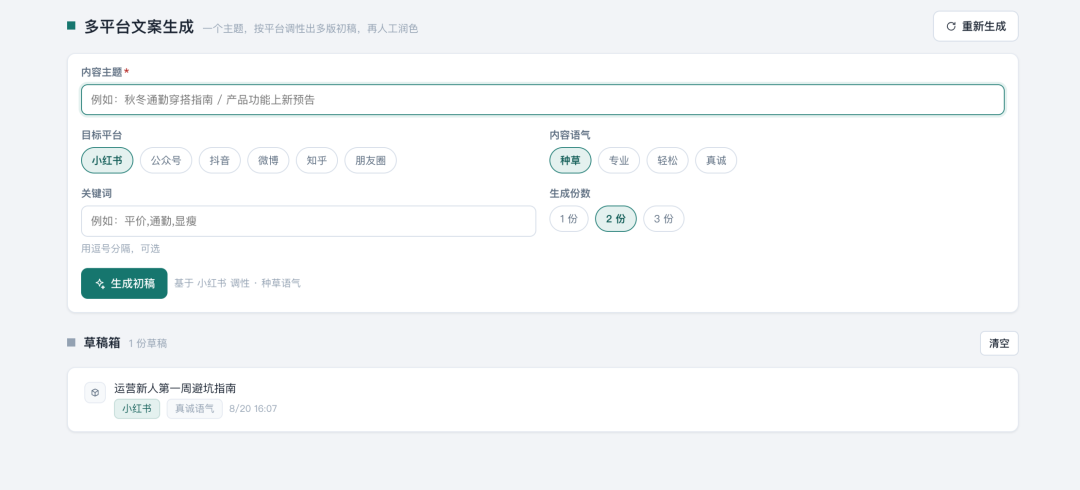Select 3 份 as the copy count
The image size is (1080, 490).
click(663, 219)
